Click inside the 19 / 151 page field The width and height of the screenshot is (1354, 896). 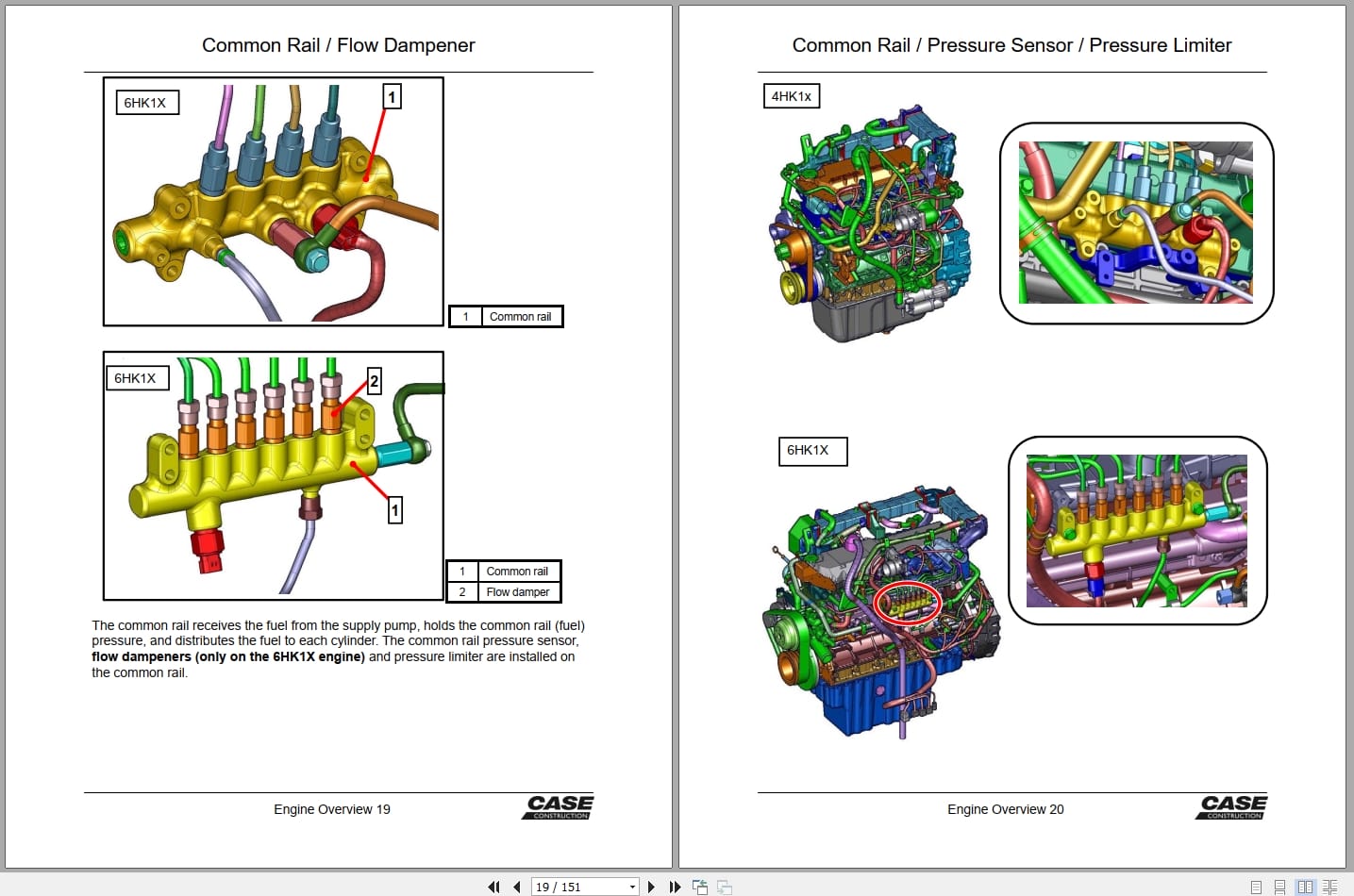(566, 886)
